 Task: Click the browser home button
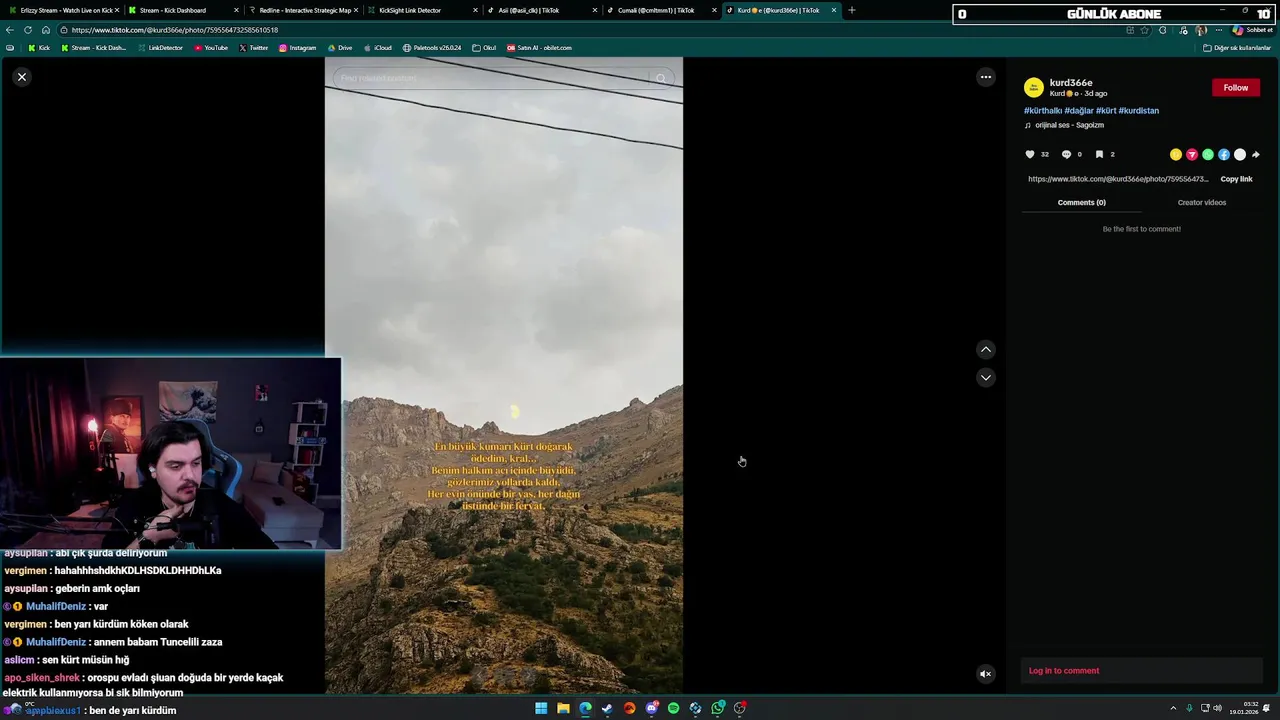46,30
